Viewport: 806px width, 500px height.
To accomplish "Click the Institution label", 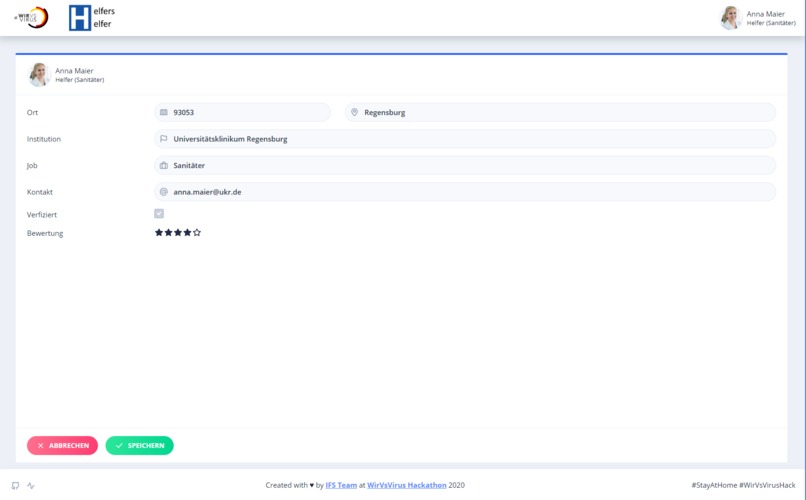I will tap(44, 139).
